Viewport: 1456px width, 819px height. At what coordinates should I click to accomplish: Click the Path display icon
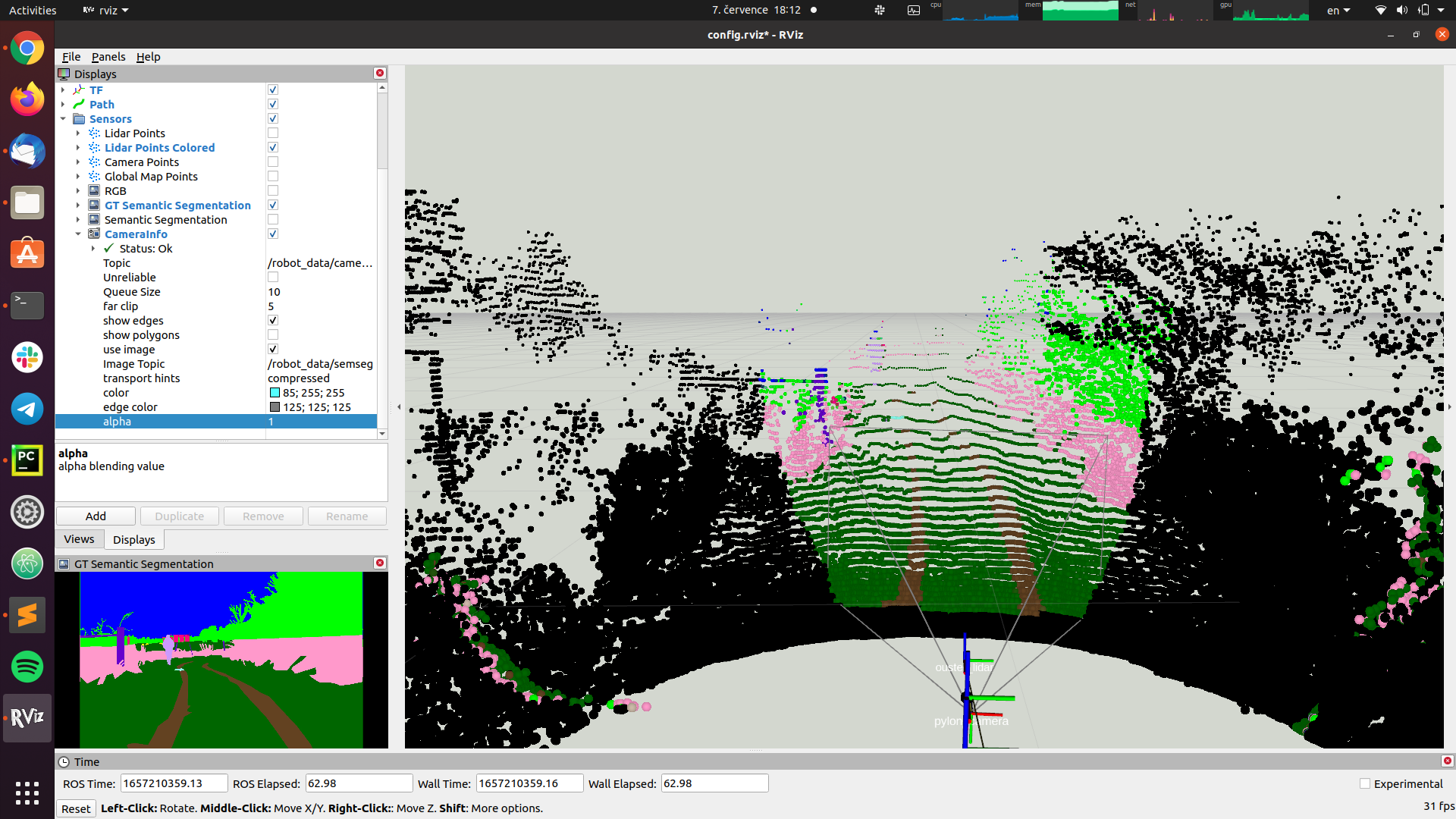[x=79, y=105]
